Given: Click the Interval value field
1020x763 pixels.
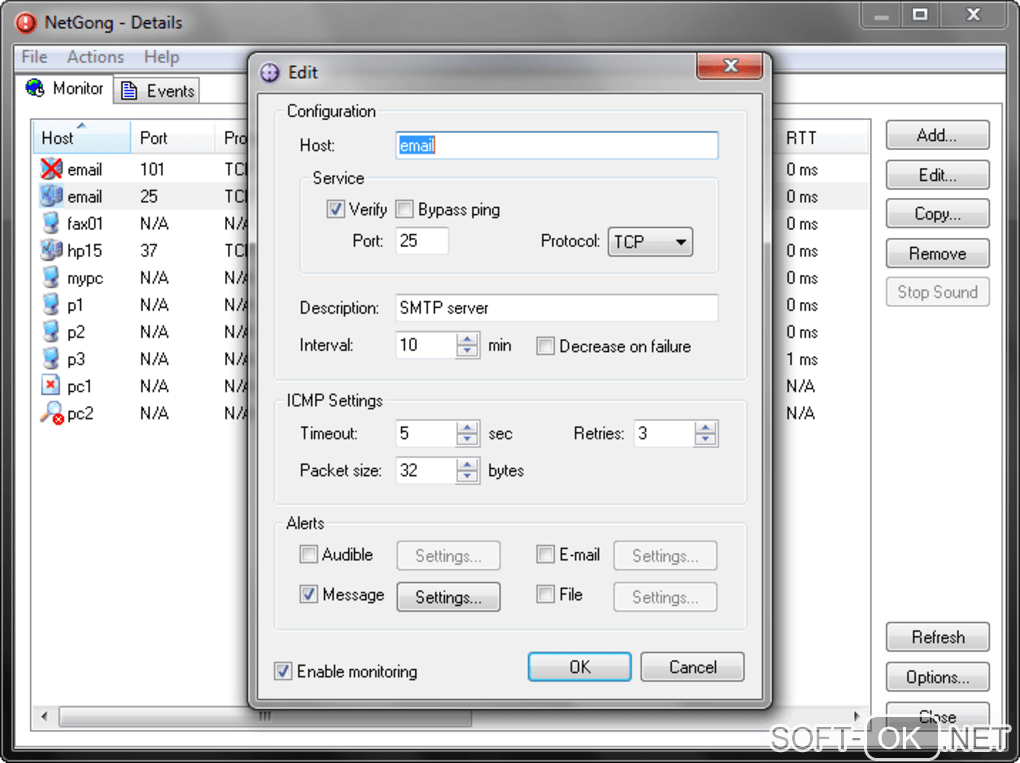Looking at the screenshot, I should point(426,345).
